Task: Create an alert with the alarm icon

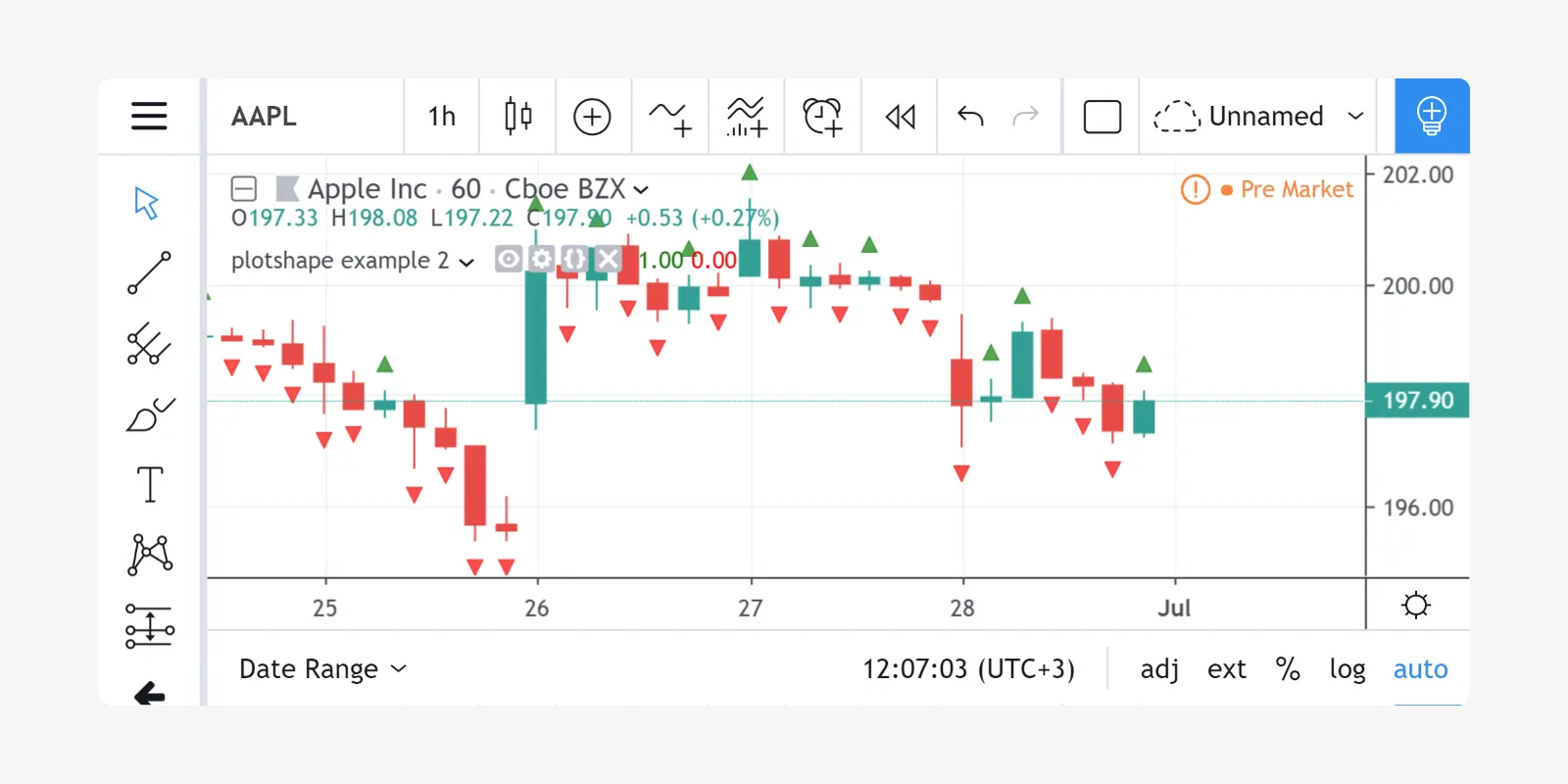Action: [x=822, y=116]
